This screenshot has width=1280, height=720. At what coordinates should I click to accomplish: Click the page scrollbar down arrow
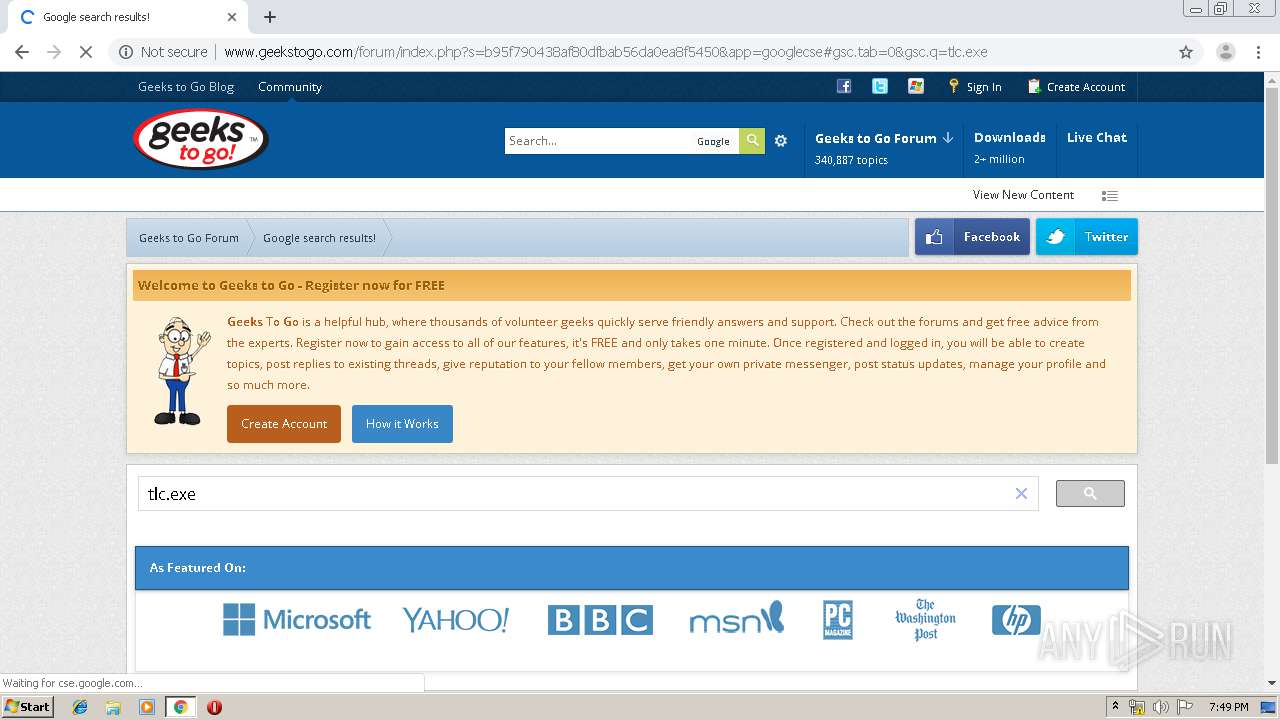click(1272, 683)
